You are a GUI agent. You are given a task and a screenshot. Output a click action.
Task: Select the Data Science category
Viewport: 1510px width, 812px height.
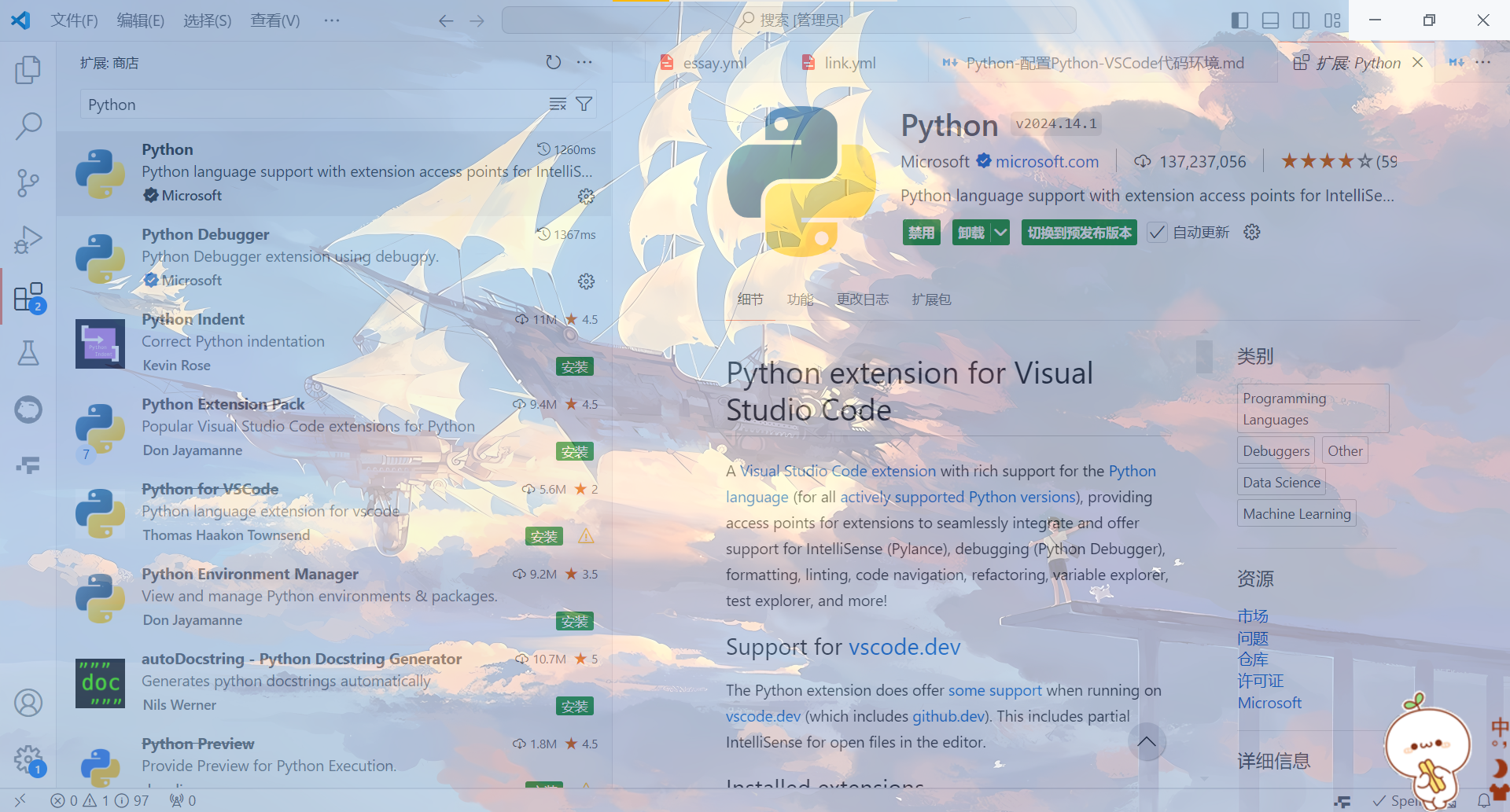pos(1281,482)
